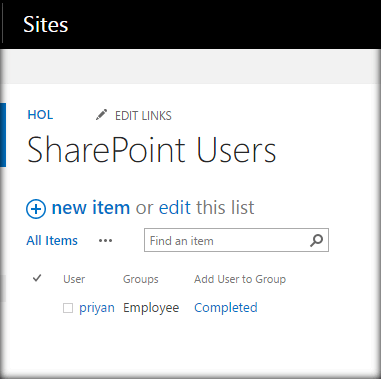Screen dimensions: 381x379
Task: Open the Add User to Group column header
Action: coord(240,279)
